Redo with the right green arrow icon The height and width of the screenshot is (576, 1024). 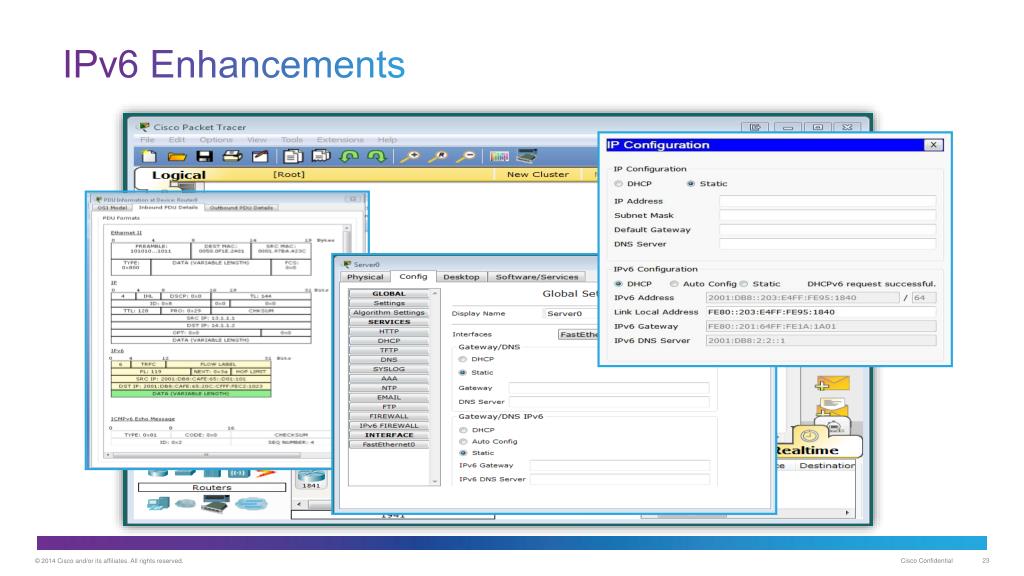coord(376,156)
